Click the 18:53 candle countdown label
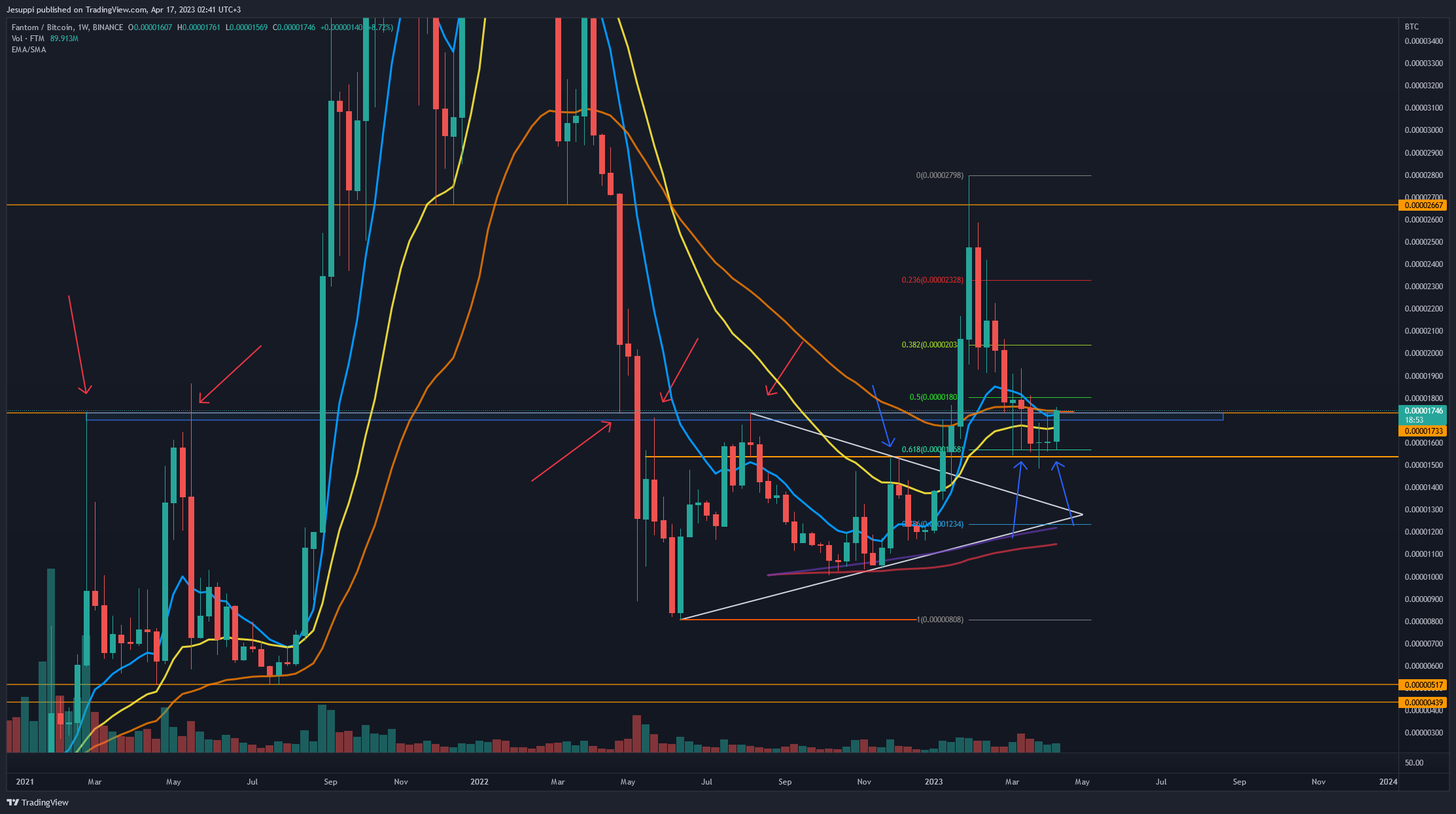Screen dimensions: 1456x814 tap(1414, 420)
